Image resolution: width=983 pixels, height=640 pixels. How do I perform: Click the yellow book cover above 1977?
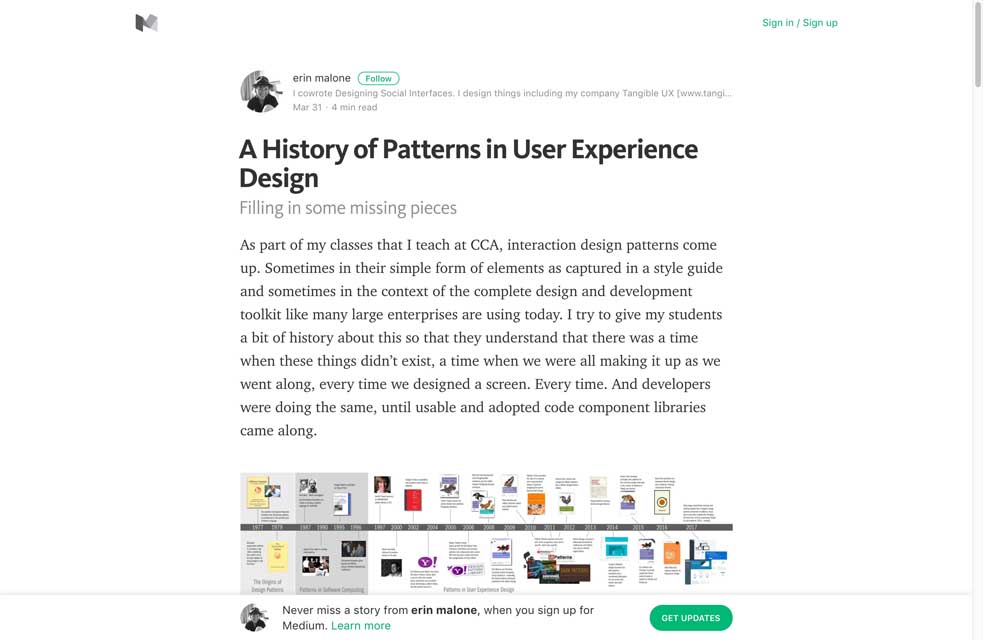coord(258,493)
